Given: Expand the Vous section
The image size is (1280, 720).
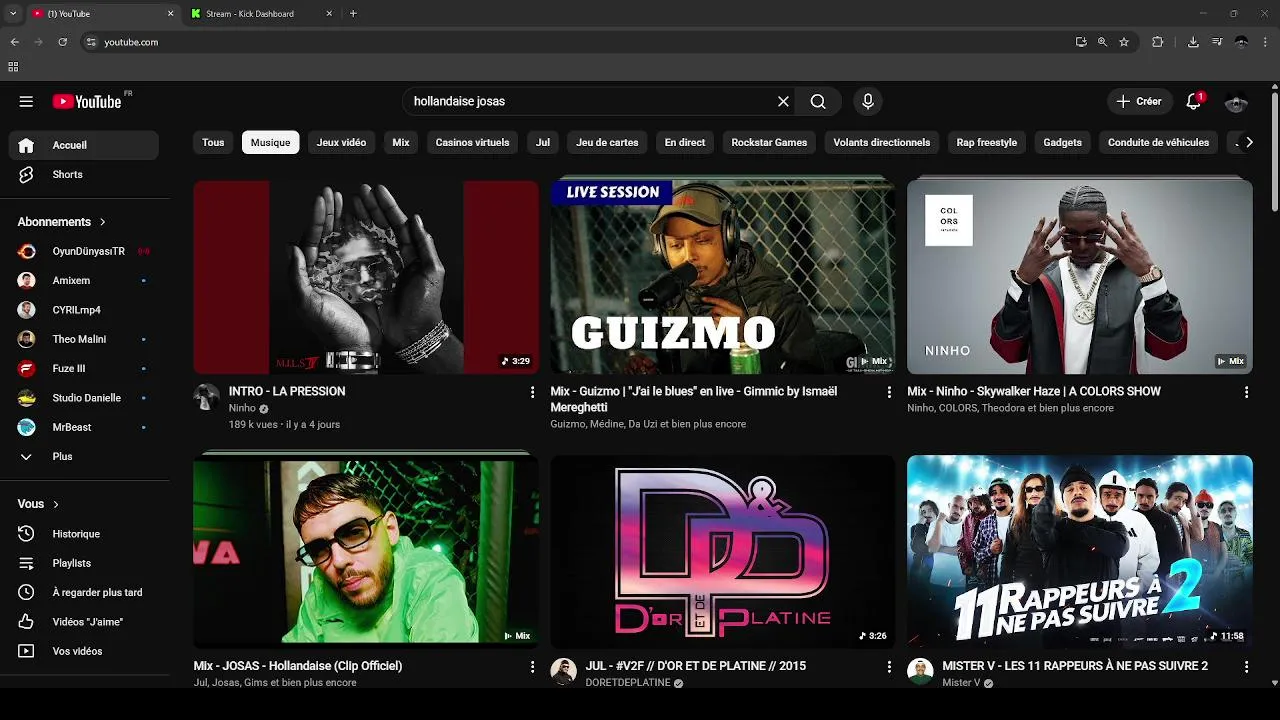Looking at the screenshot, I should click(38, 504).
